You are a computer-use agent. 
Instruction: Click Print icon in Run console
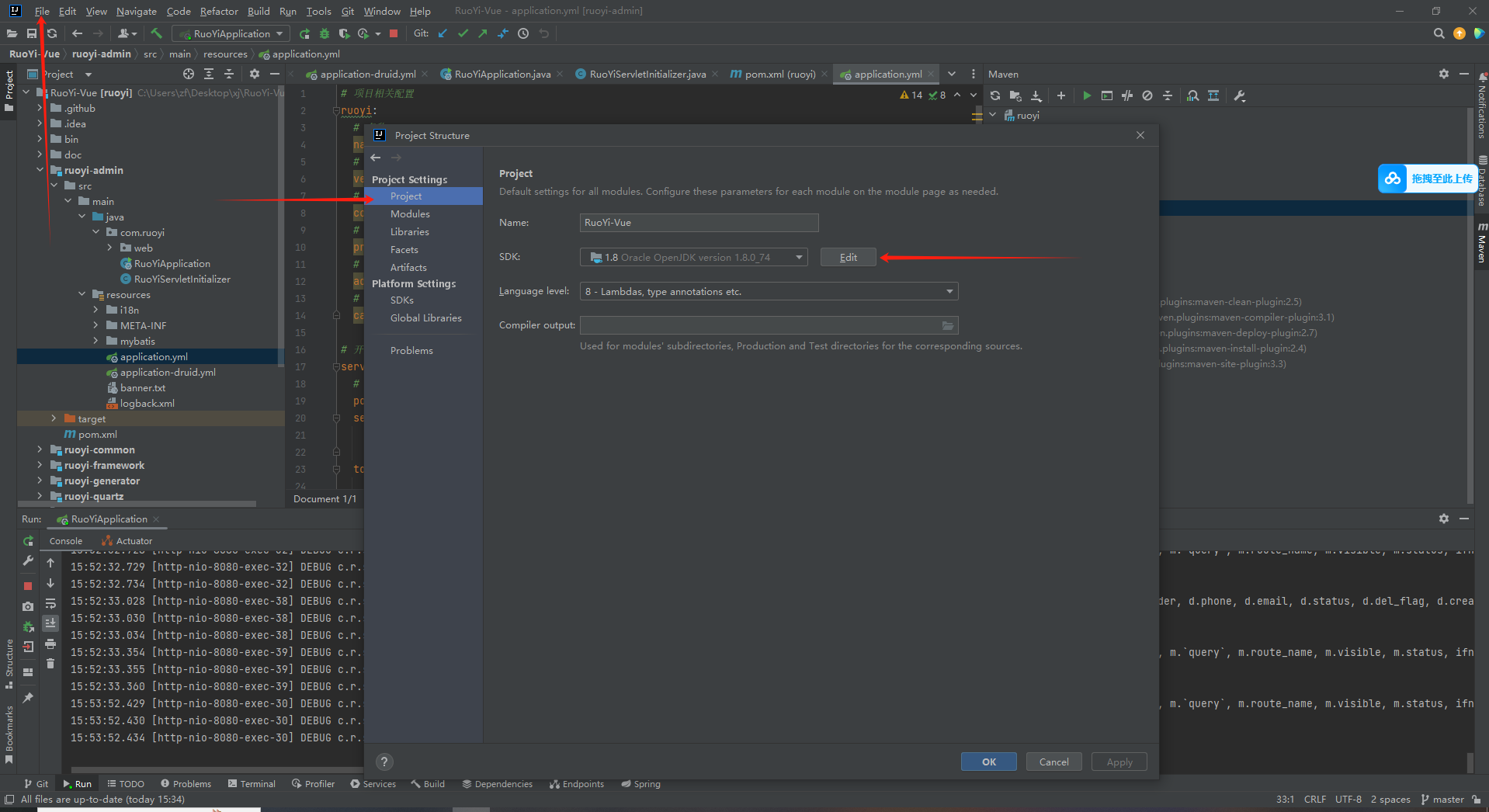pyautogui.click(x=50, y=644)
